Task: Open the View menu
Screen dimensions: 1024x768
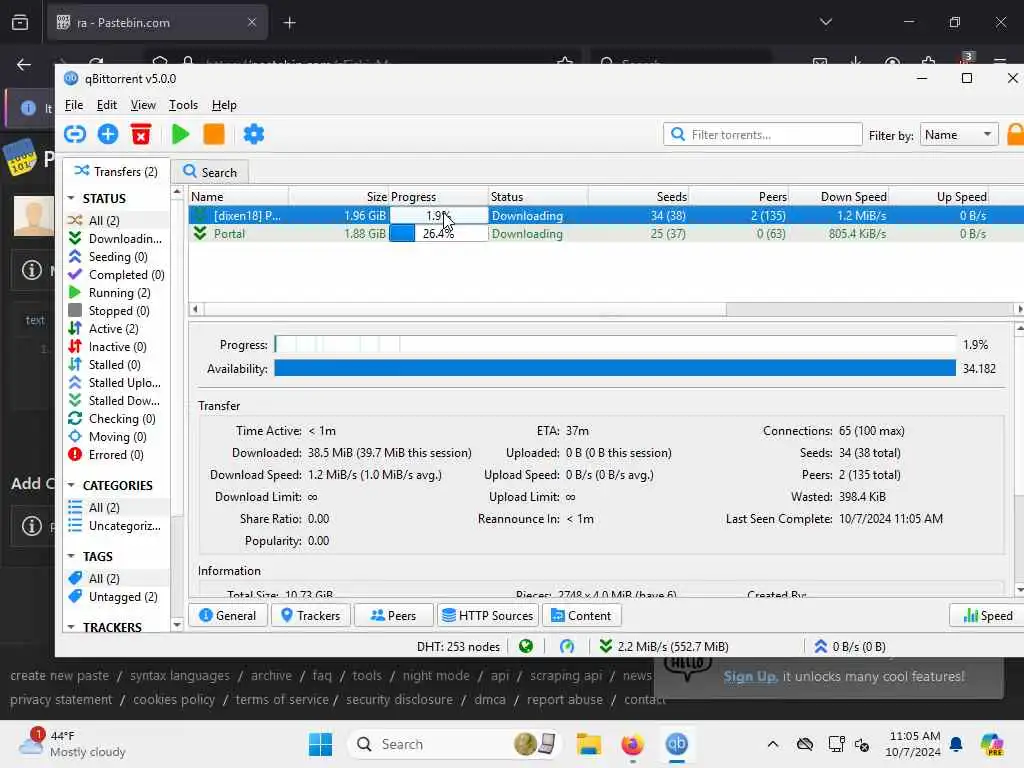Action: pos(143,105)
